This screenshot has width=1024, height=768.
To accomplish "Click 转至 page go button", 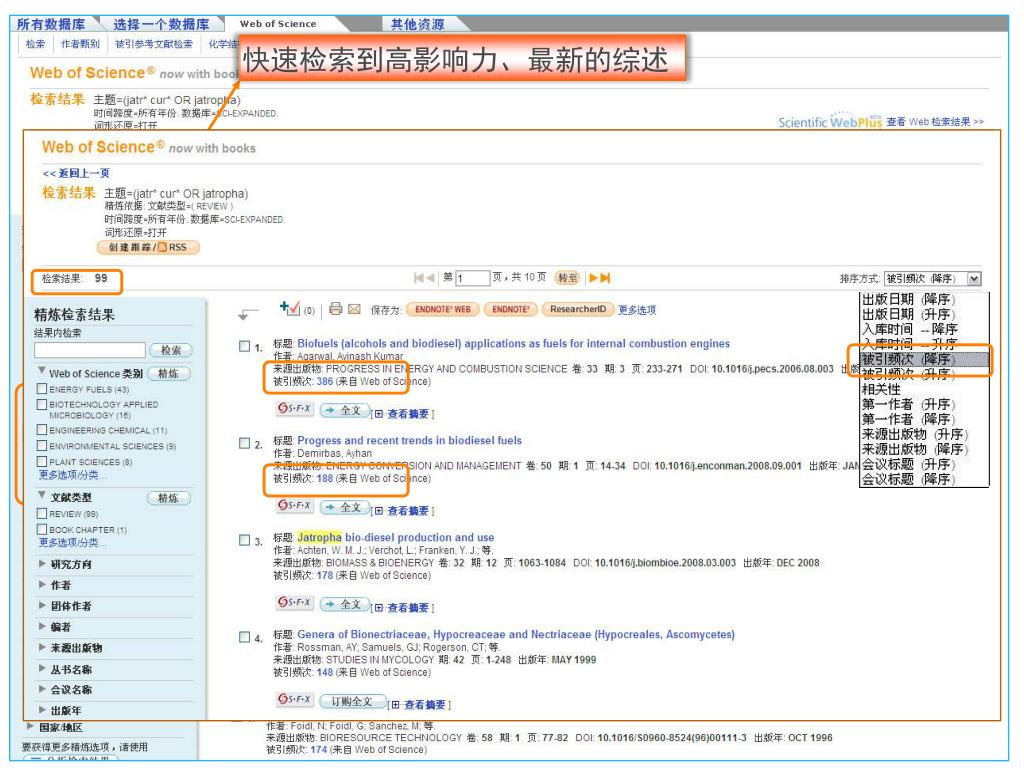I will click(567, 278).
